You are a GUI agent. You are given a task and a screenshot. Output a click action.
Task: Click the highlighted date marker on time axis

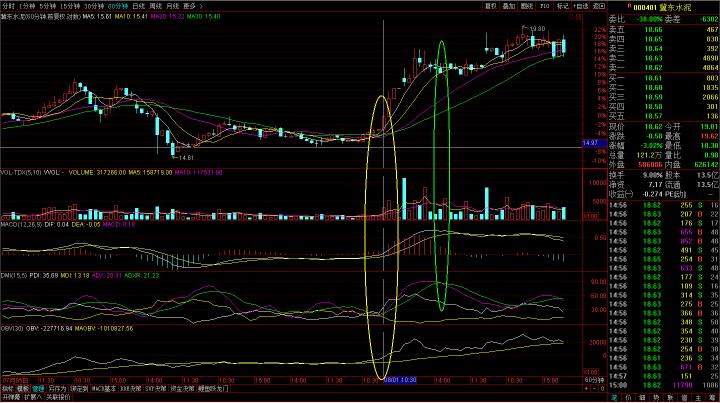click(400, 380)
